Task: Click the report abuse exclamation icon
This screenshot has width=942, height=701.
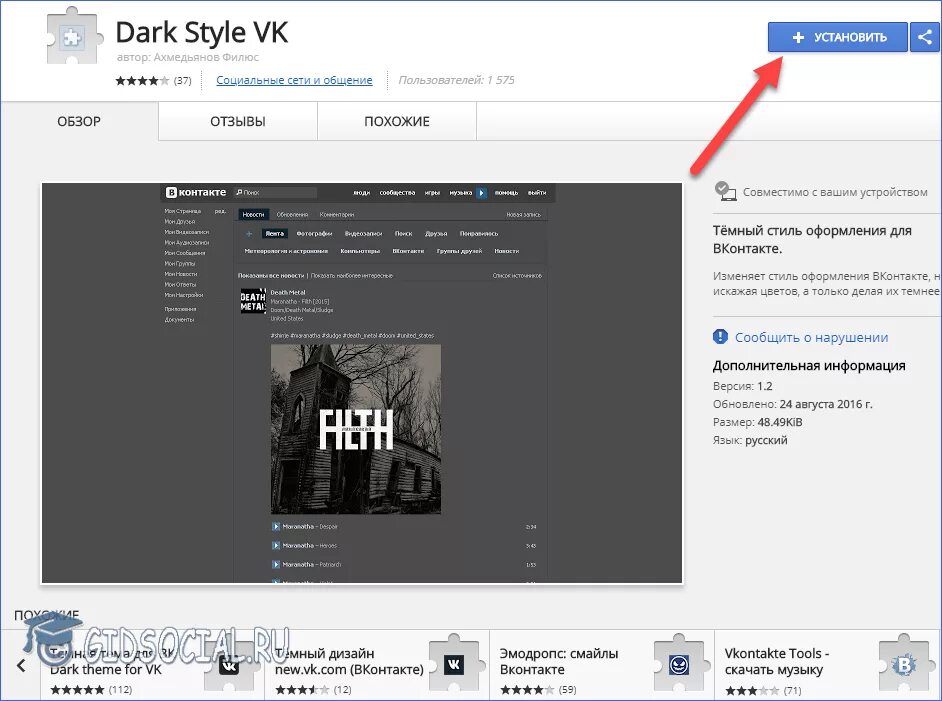Action: 720,337
